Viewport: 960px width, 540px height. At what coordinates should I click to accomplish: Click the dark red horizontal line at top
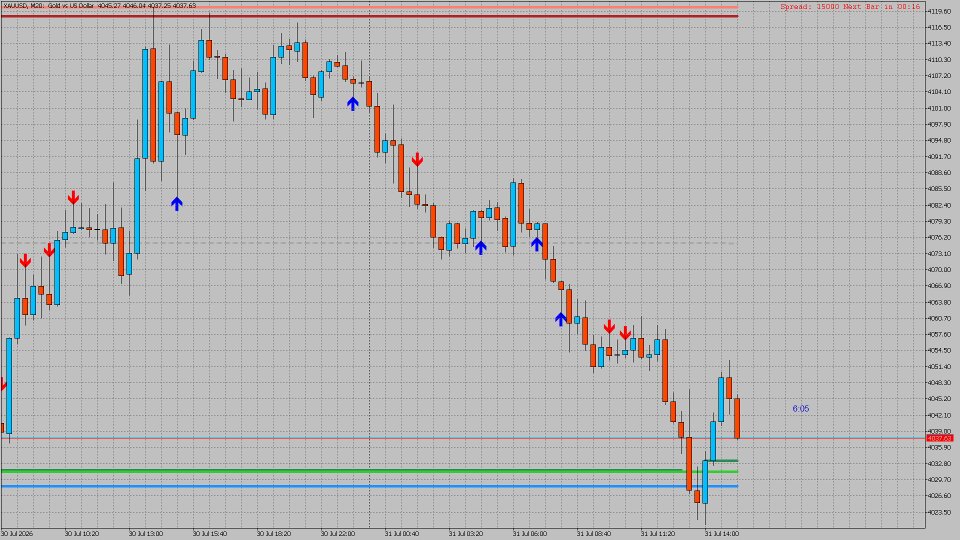[x=369, y=16]
